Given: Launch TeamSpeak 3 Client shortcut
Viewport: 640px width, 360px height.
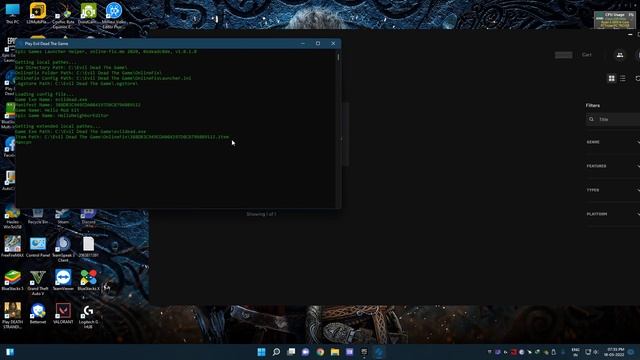Looking at the screenshot, I should [x=63, y=249].
